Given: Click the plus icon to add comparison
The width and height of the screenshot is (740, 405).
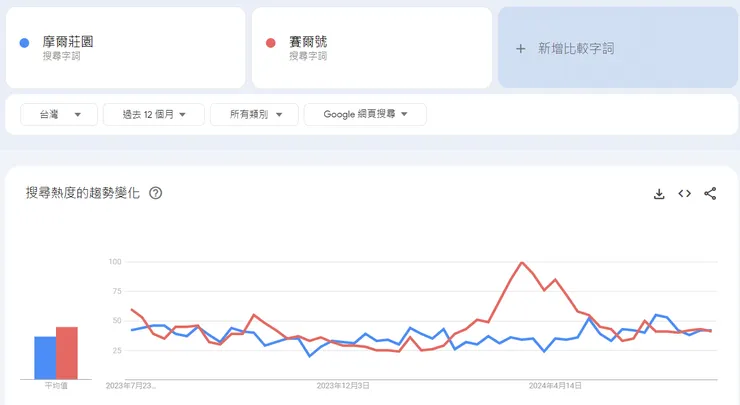Looking at the screenshot, I should click(520, 48).
